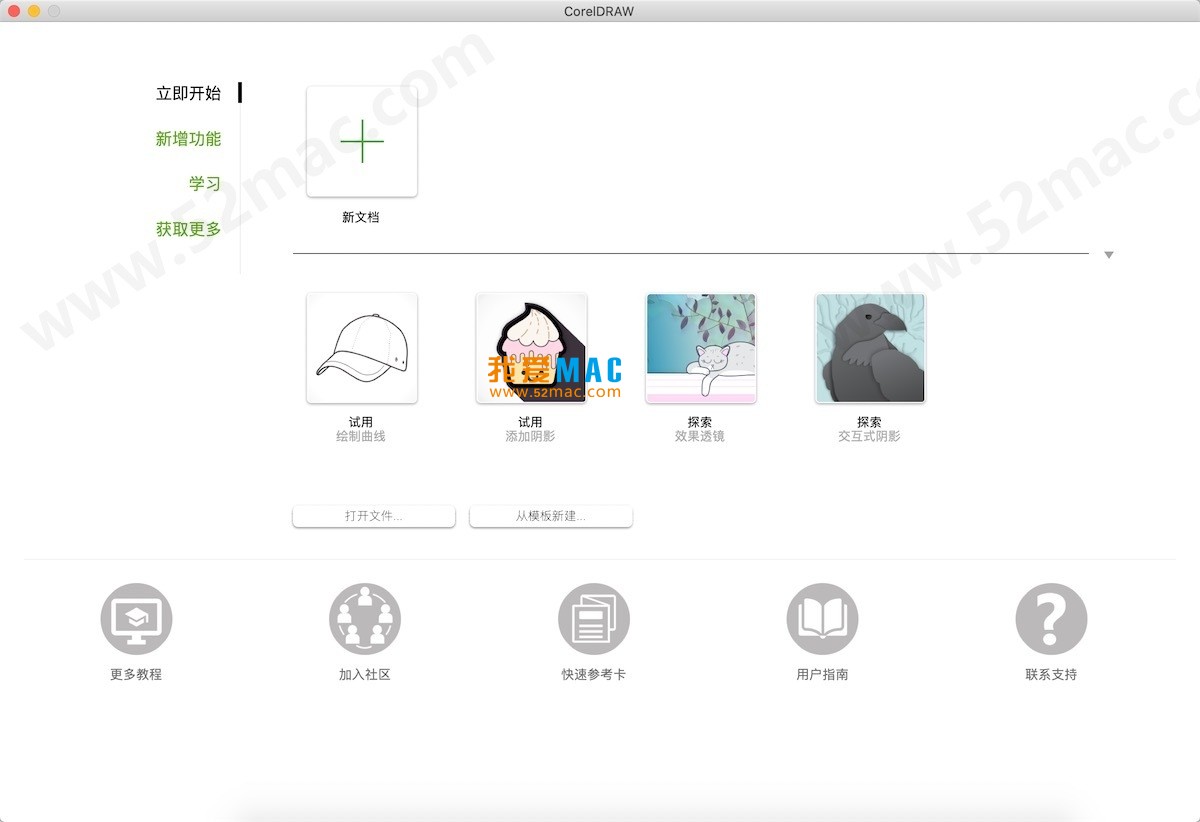Switch to the 学习 tab
Screen dimensions: 1200x822
click(205, 184)
